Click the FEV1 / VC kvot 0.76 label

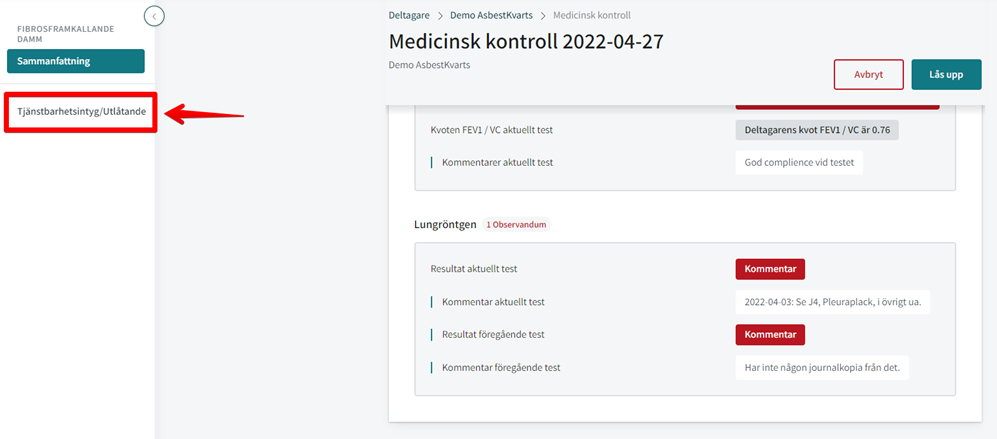(817, 129)
